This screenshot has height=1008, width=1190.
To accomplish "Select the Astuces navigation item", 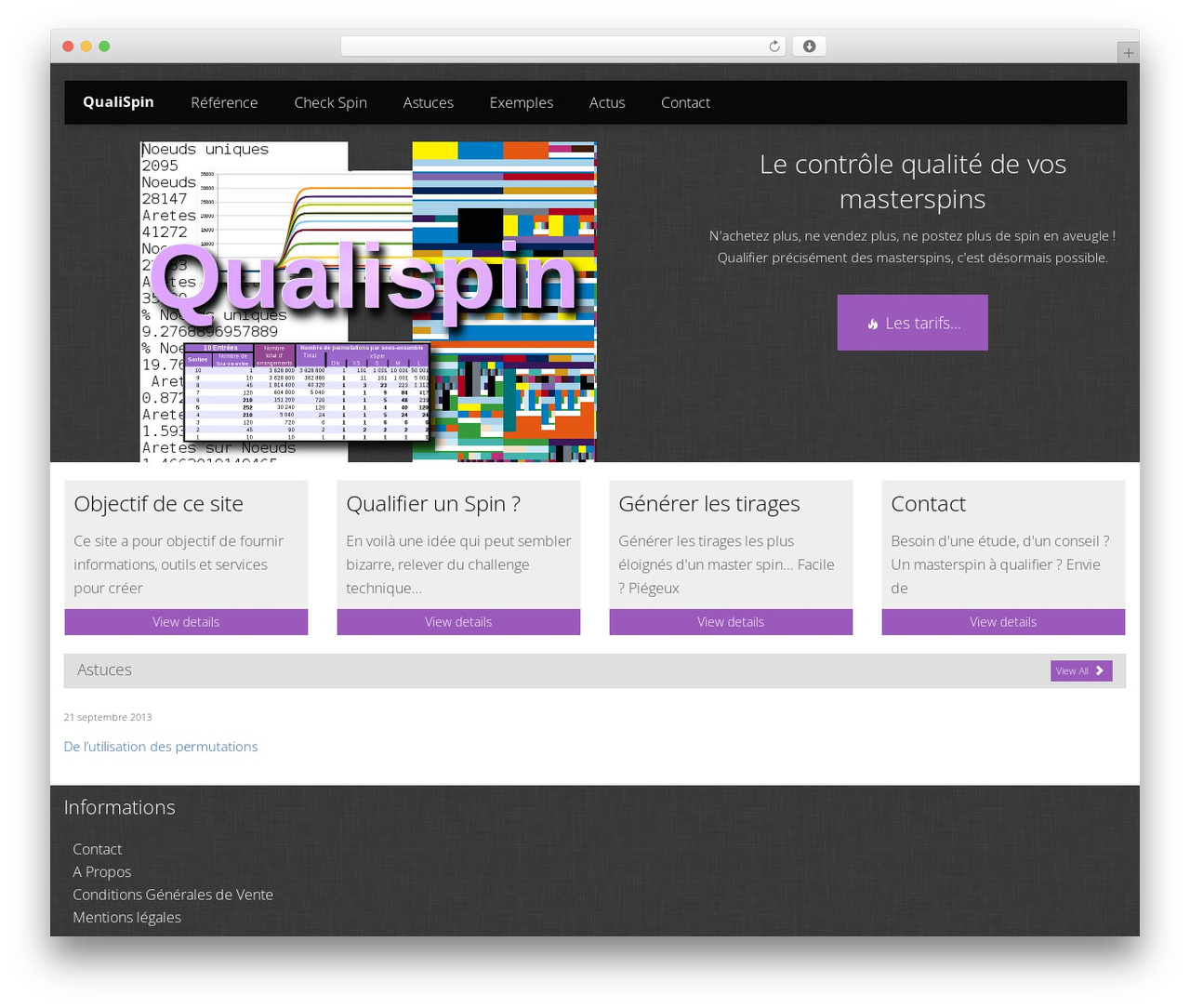I will [428, 102].
